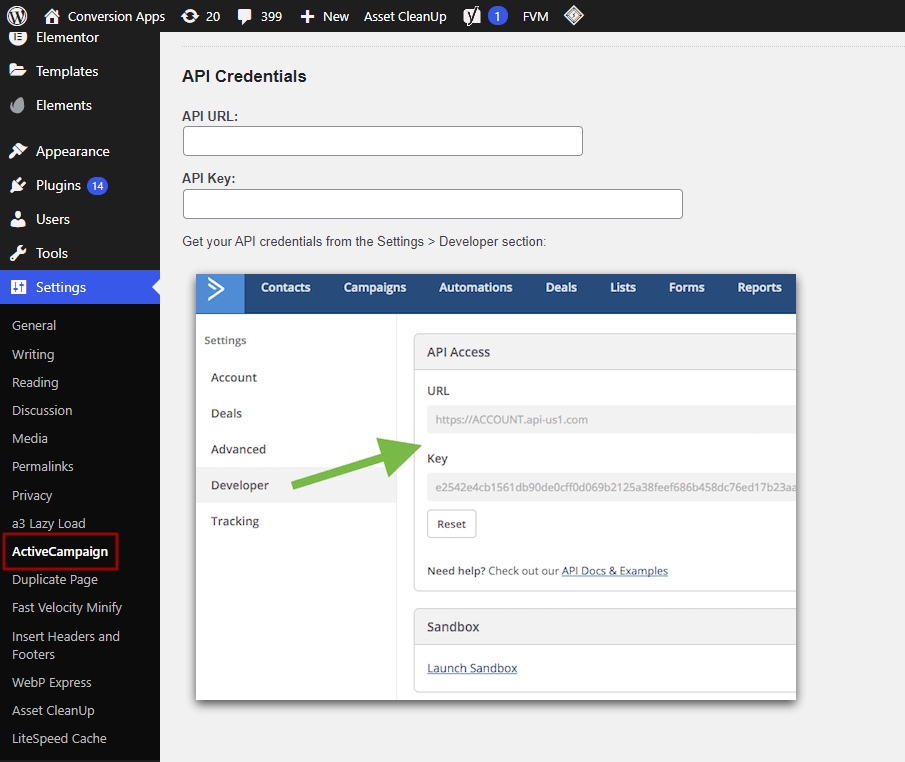Screen dimensions: 905x762
Task: Click the Yoast SEO icon in admin bar
Action: pyautogui.click(x=472, y=16)
